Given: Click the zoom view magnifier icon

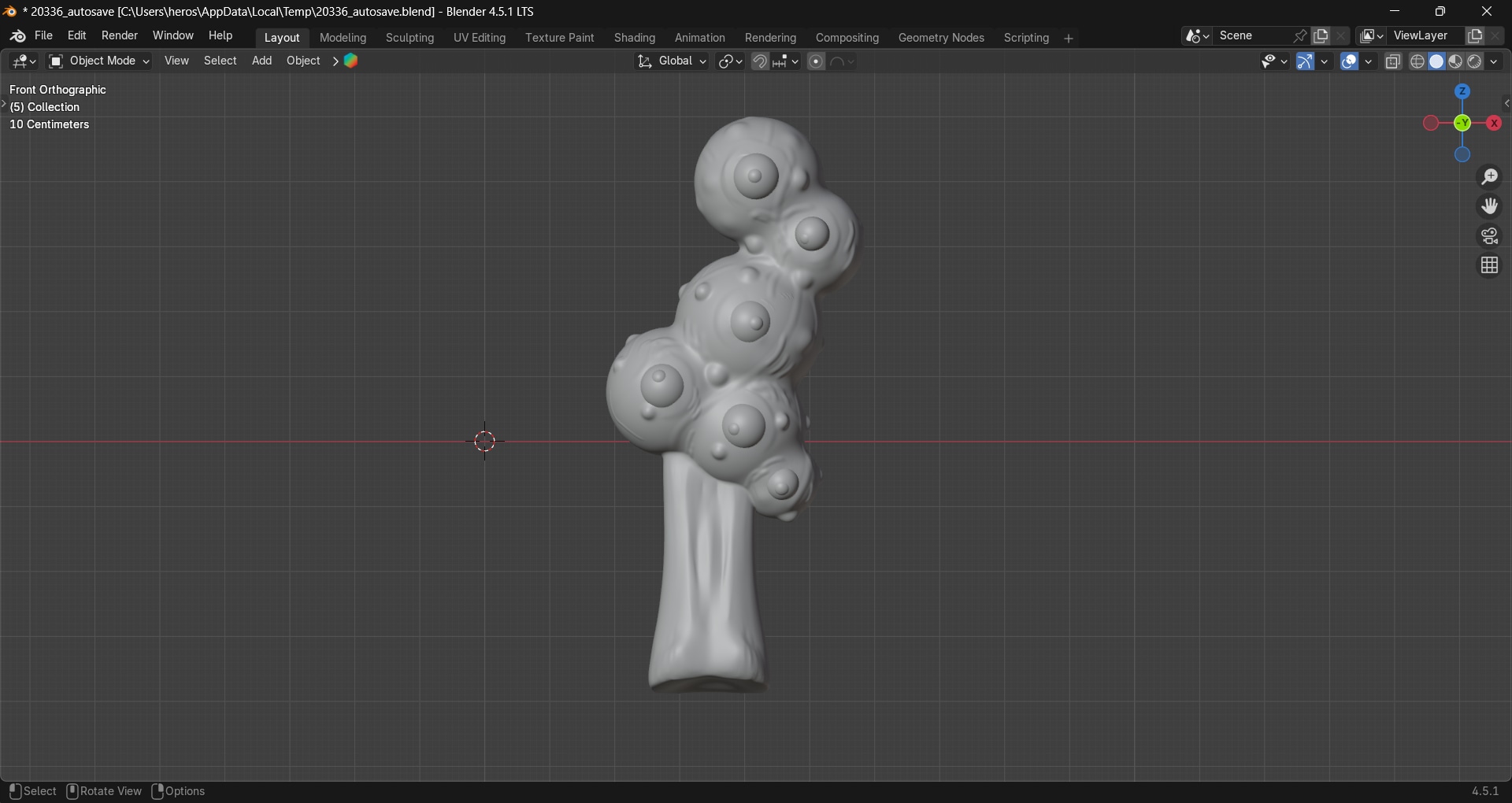Looking at the screenshot, I should tap(1489, 177).
